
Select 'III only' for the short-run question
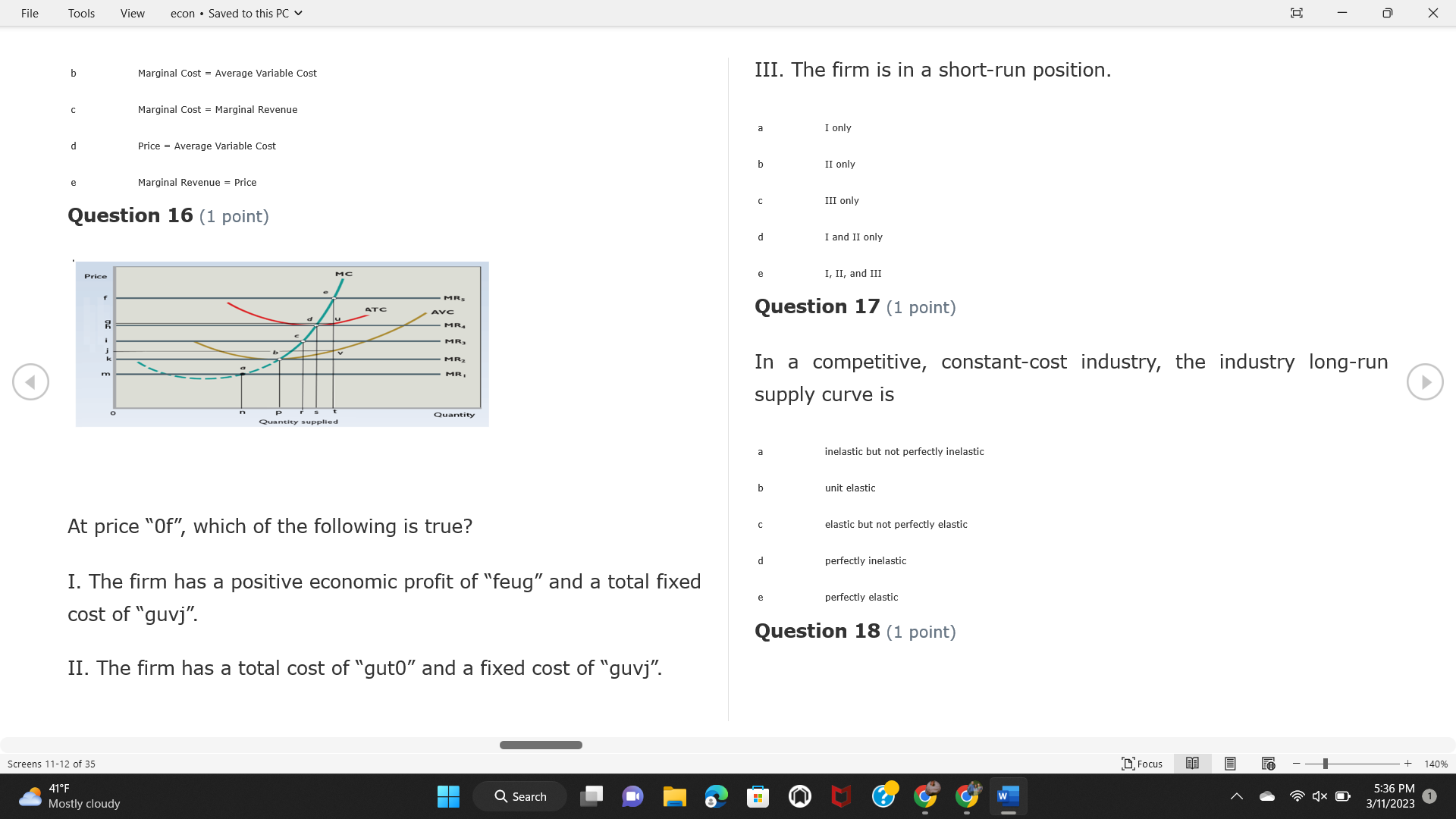point(842,200)
